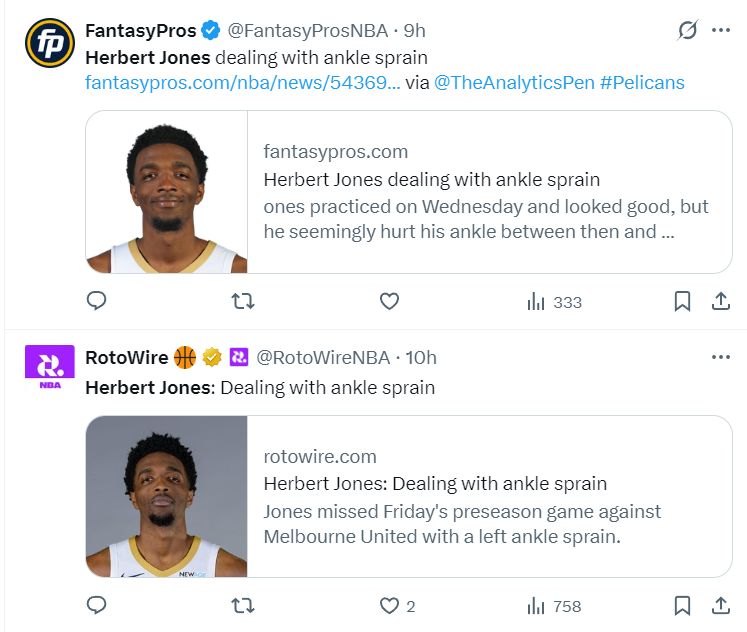
Task: View analytics showing 758 views
Action: 554,605
